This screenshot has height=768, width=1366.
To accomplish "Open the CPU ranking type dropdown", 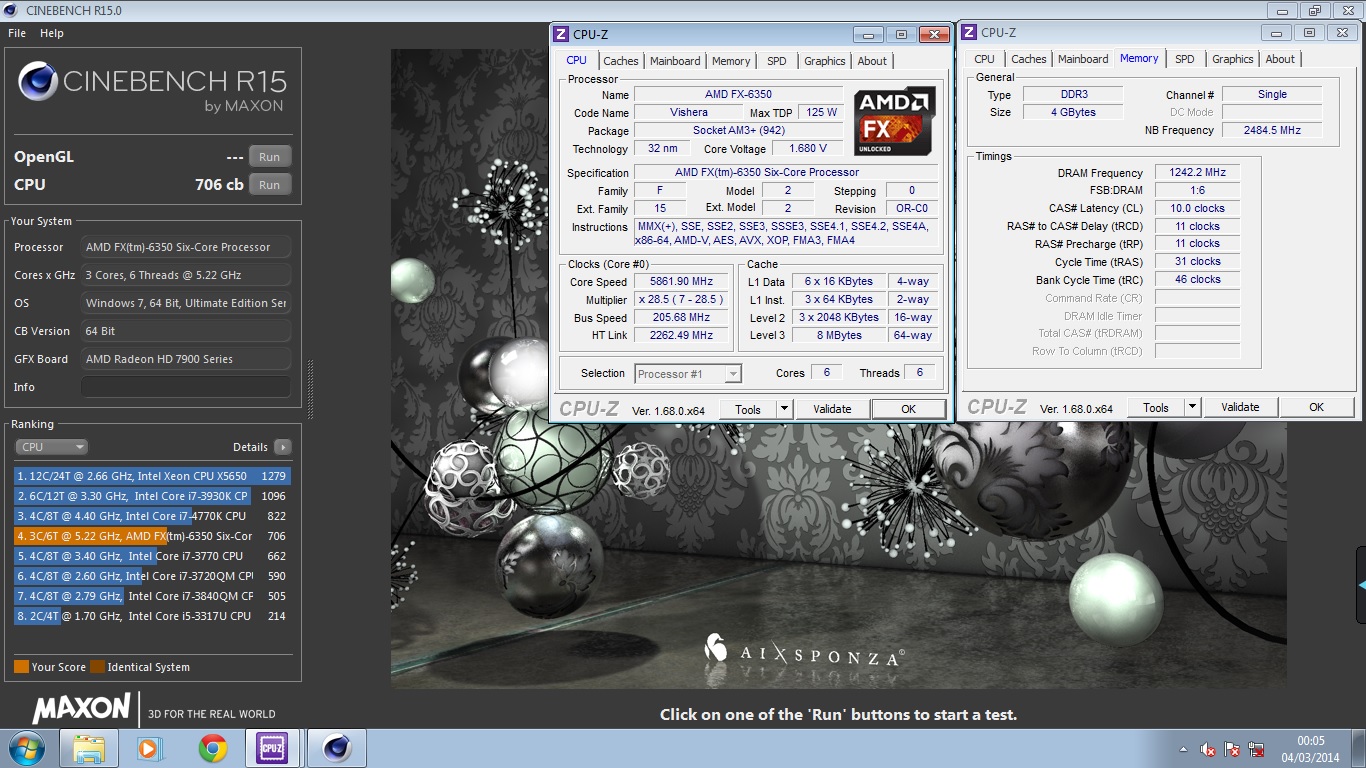I will (51, 447).
